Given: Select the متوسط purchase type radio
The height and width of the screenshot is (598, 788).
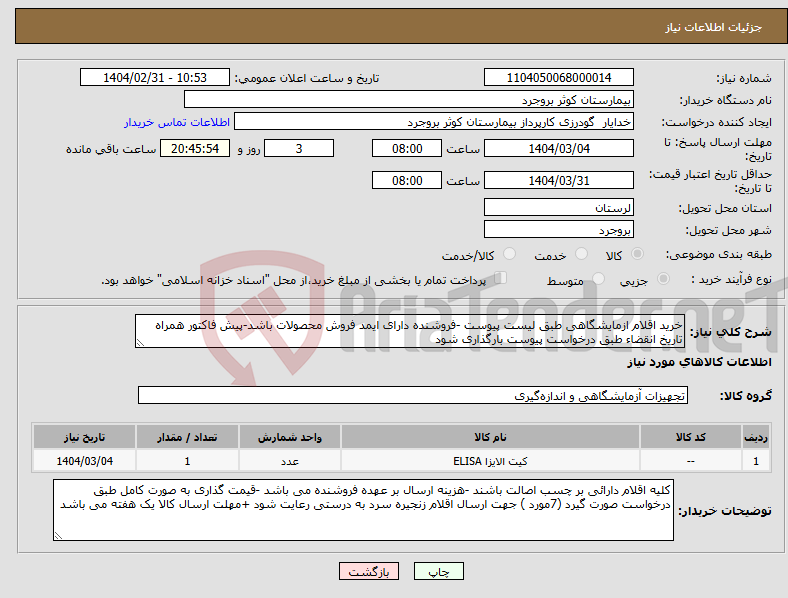Looking at the screenshot, I should (598, 279).
